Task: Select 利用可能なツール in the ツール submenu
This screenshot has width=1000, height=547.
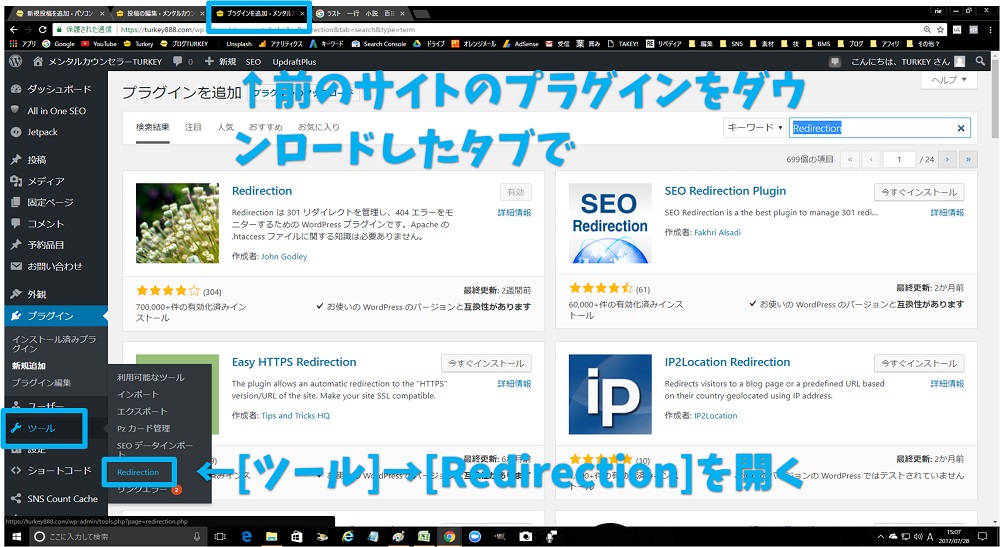Action: [x=151, y=377]
